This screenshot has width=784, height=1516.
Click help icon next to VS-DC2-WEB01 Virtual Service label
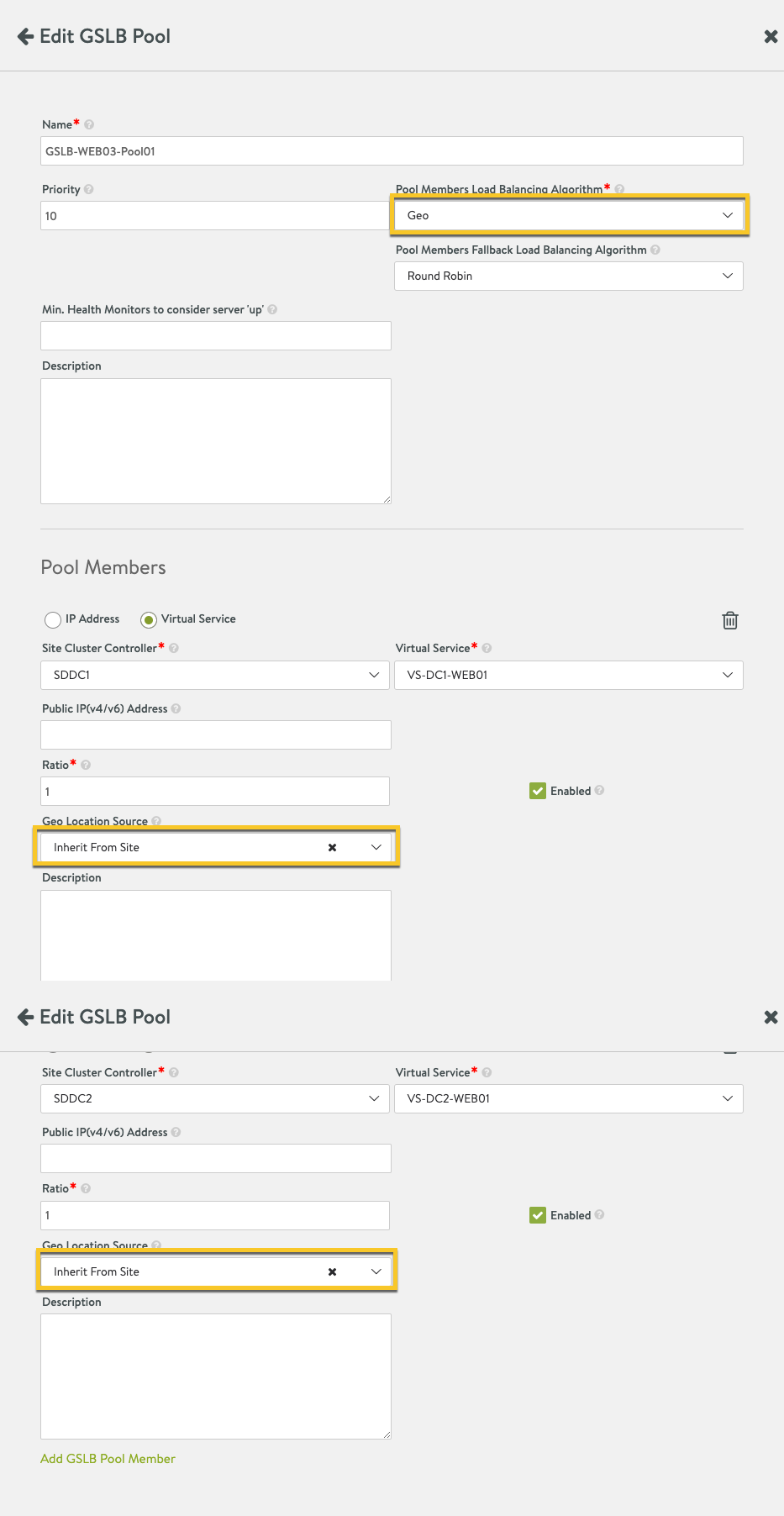click(x=487, y=1072)
